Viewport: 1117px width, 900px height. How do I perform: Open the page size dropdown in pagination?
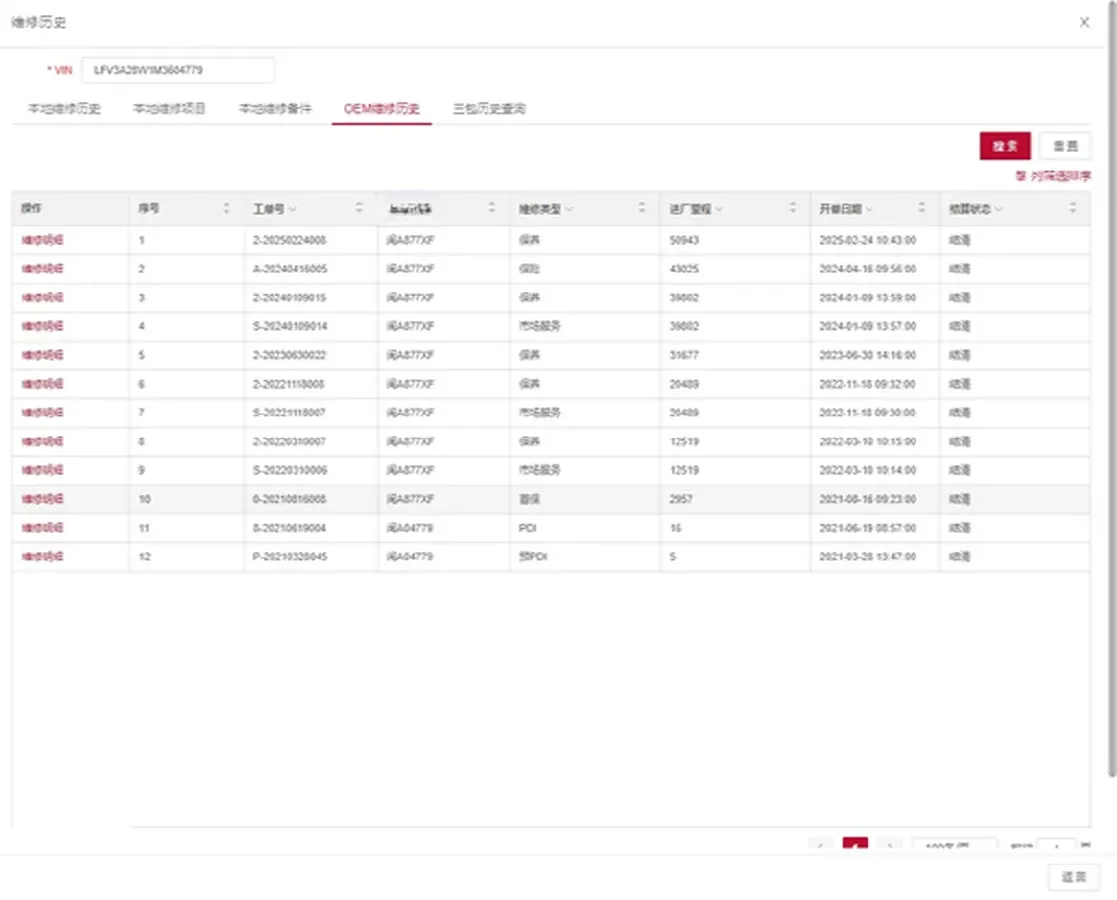[x=954, y=846]
